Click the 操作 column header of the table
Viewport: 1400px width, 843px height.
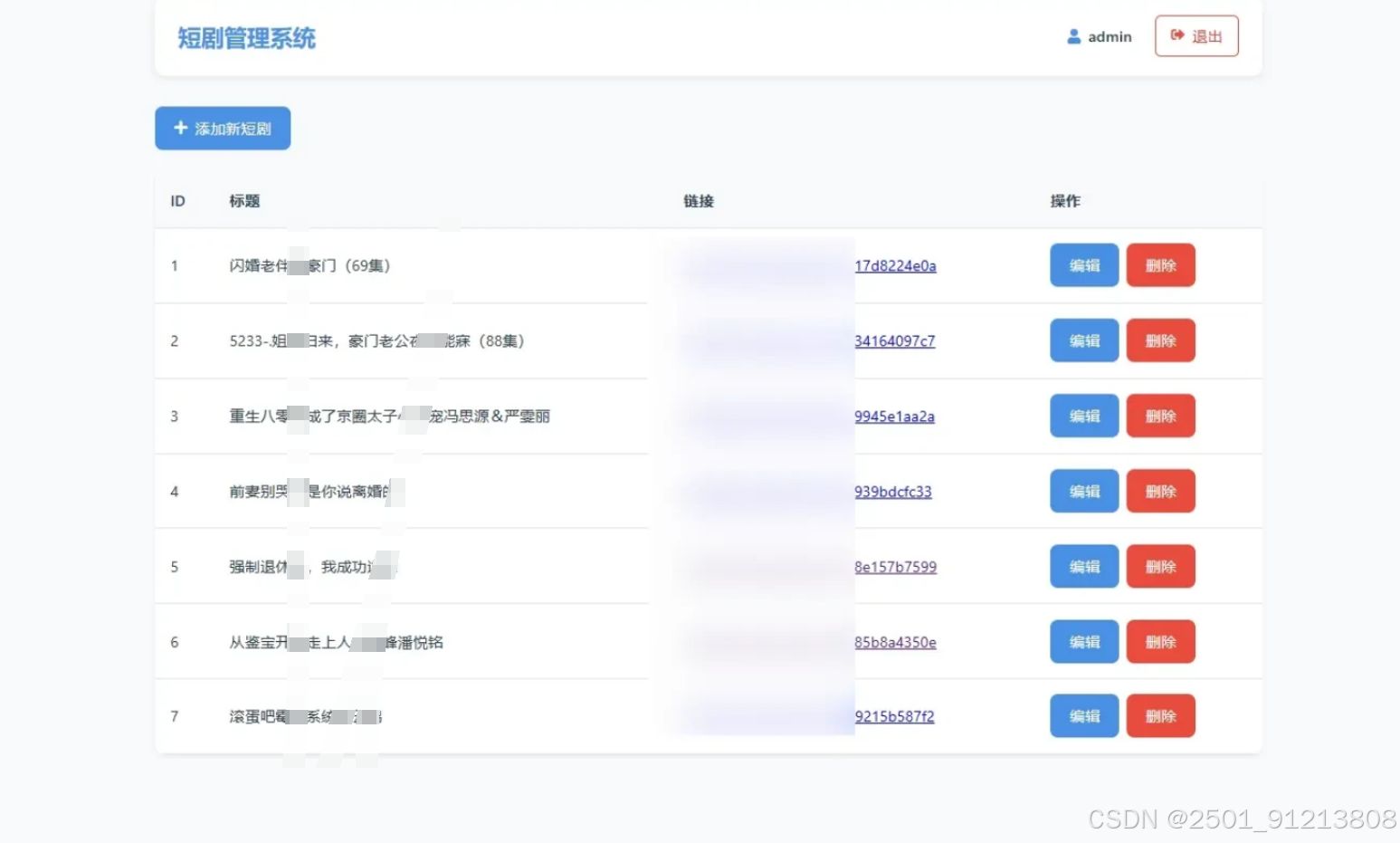1063,201
